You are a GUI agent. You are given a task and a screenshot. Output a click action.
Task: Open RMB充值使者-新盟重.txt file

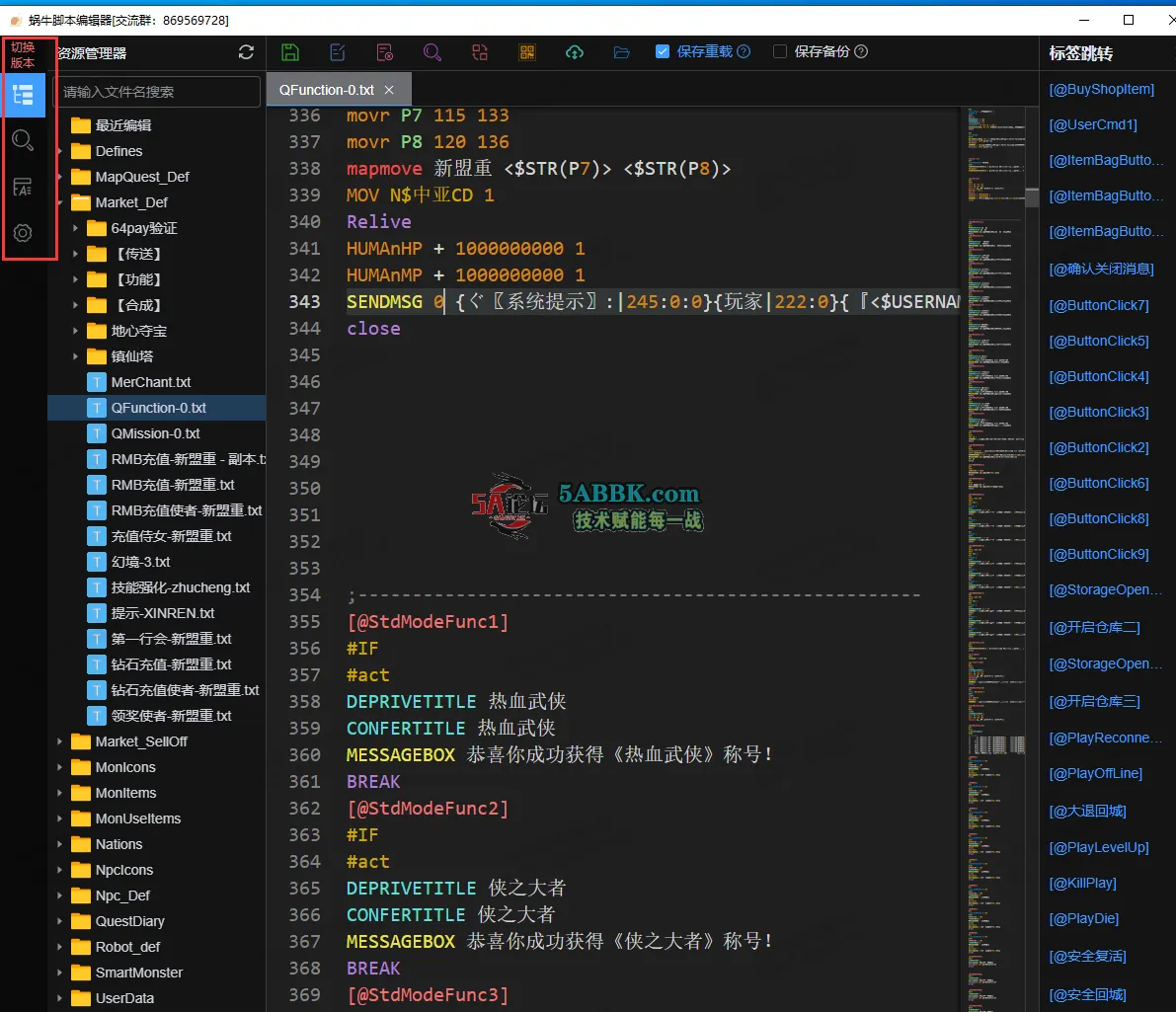[x=187, y=510]
